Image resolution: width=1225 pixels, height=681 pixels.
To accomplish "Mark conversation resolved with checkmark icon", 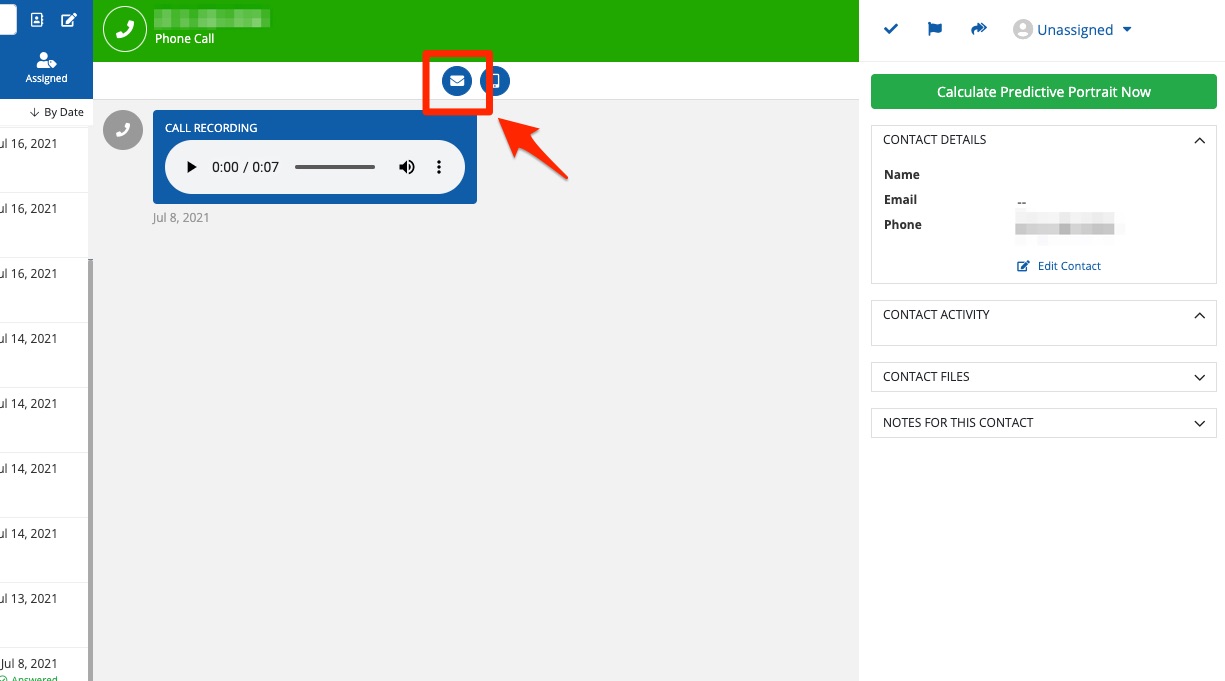I will click(x=891, y=29).
